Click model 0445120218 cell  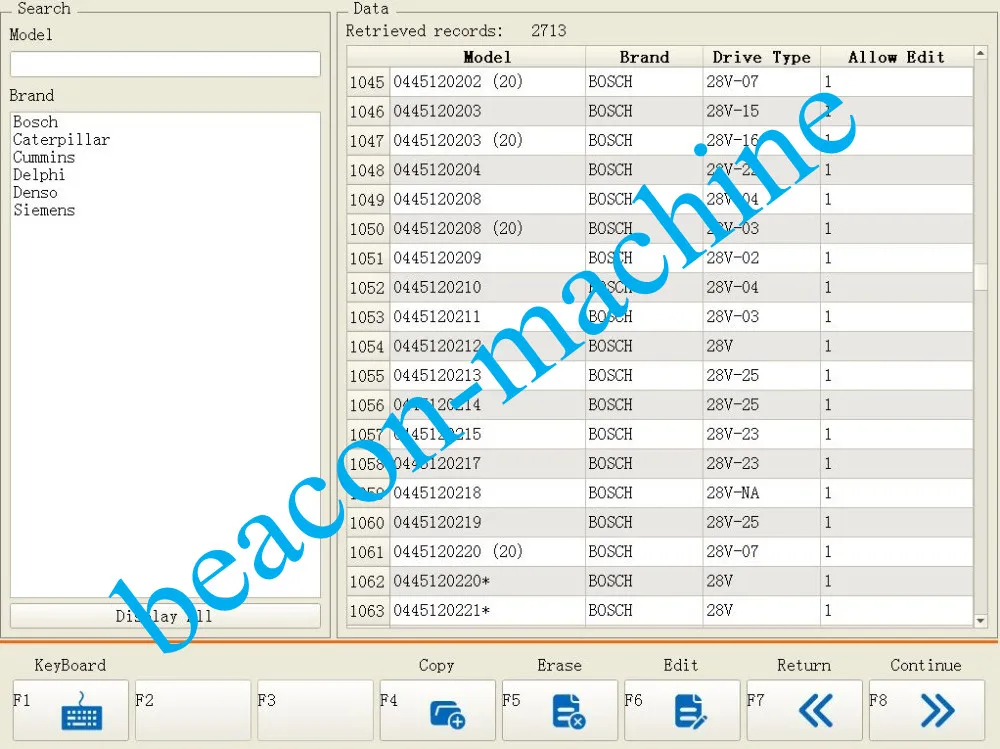tap(487, 493)
